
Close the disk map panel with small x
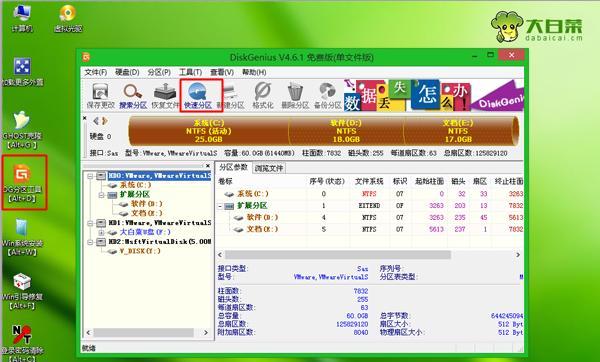(85, 118)
